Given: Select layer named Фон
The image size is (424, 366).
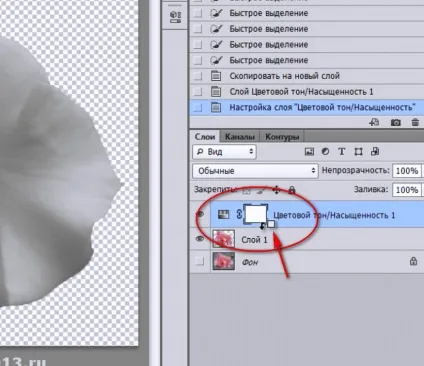Looking at the screenshot, I should point(250,262).
